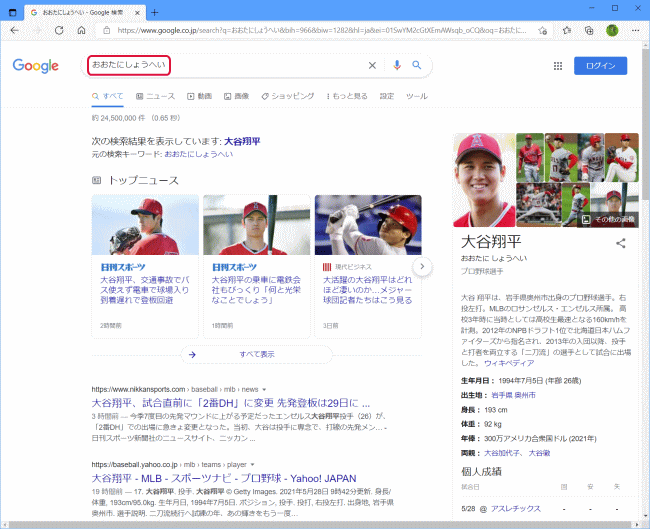Open birthplace link 岩手県 奥州市
Image resolution: width=650 pixels, height=529 pixels.
point(513,395)
